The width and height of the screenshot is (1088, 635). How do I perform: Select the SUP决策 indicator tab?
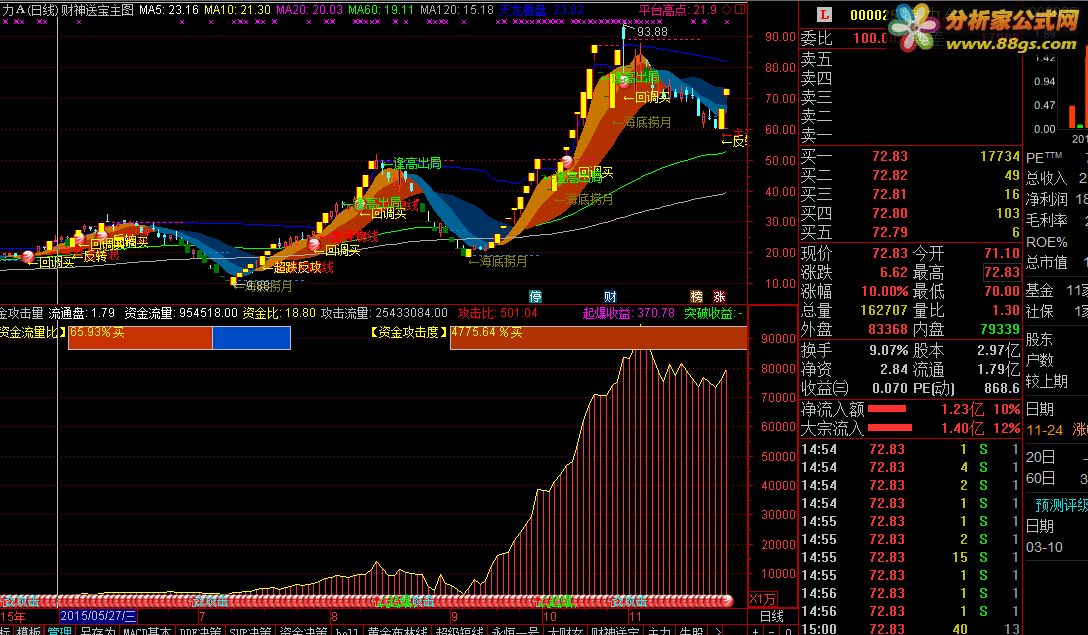coord(250,630)
